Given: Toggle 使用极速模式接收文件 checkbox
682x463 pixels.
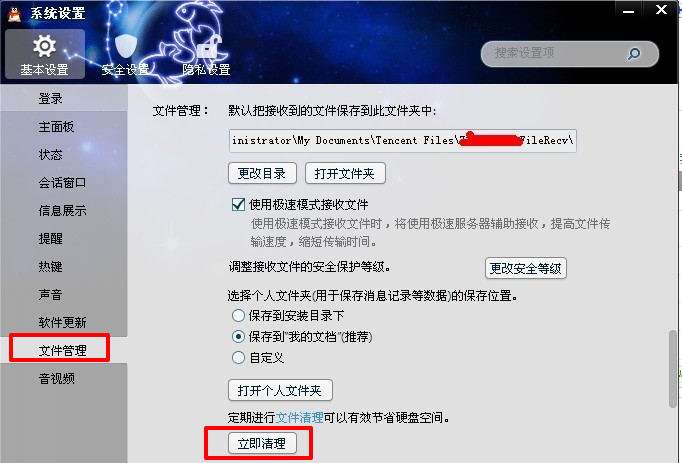Looking at the screenshot, I should pyautogui.click(x=238, y=205).
